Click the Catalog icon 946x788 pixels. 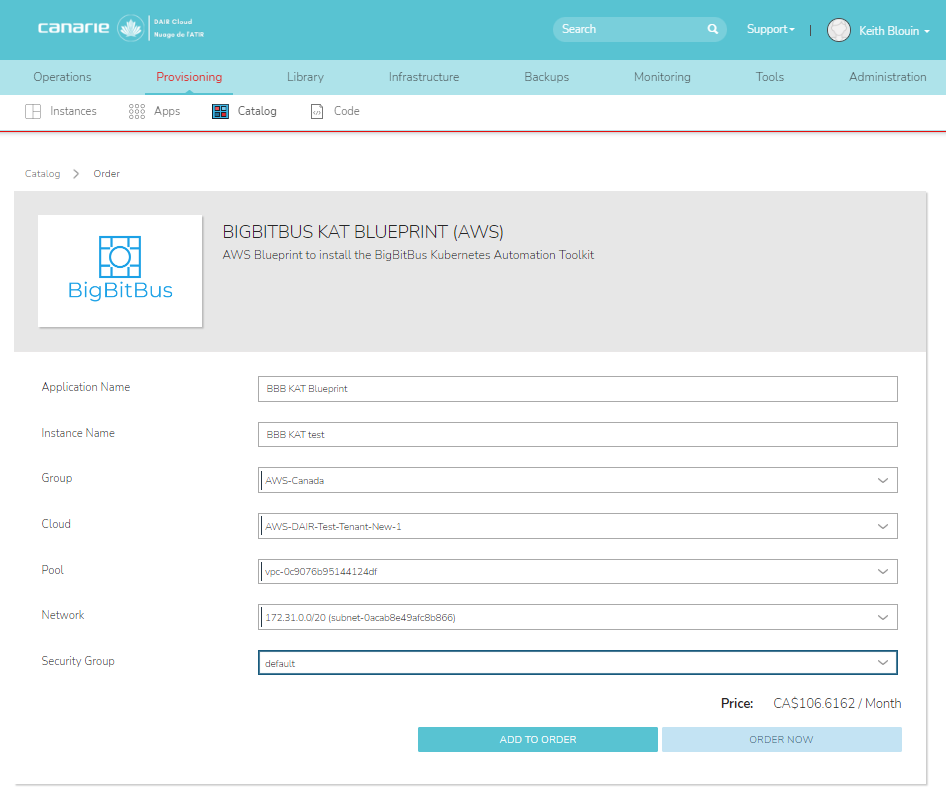point(221,112)
